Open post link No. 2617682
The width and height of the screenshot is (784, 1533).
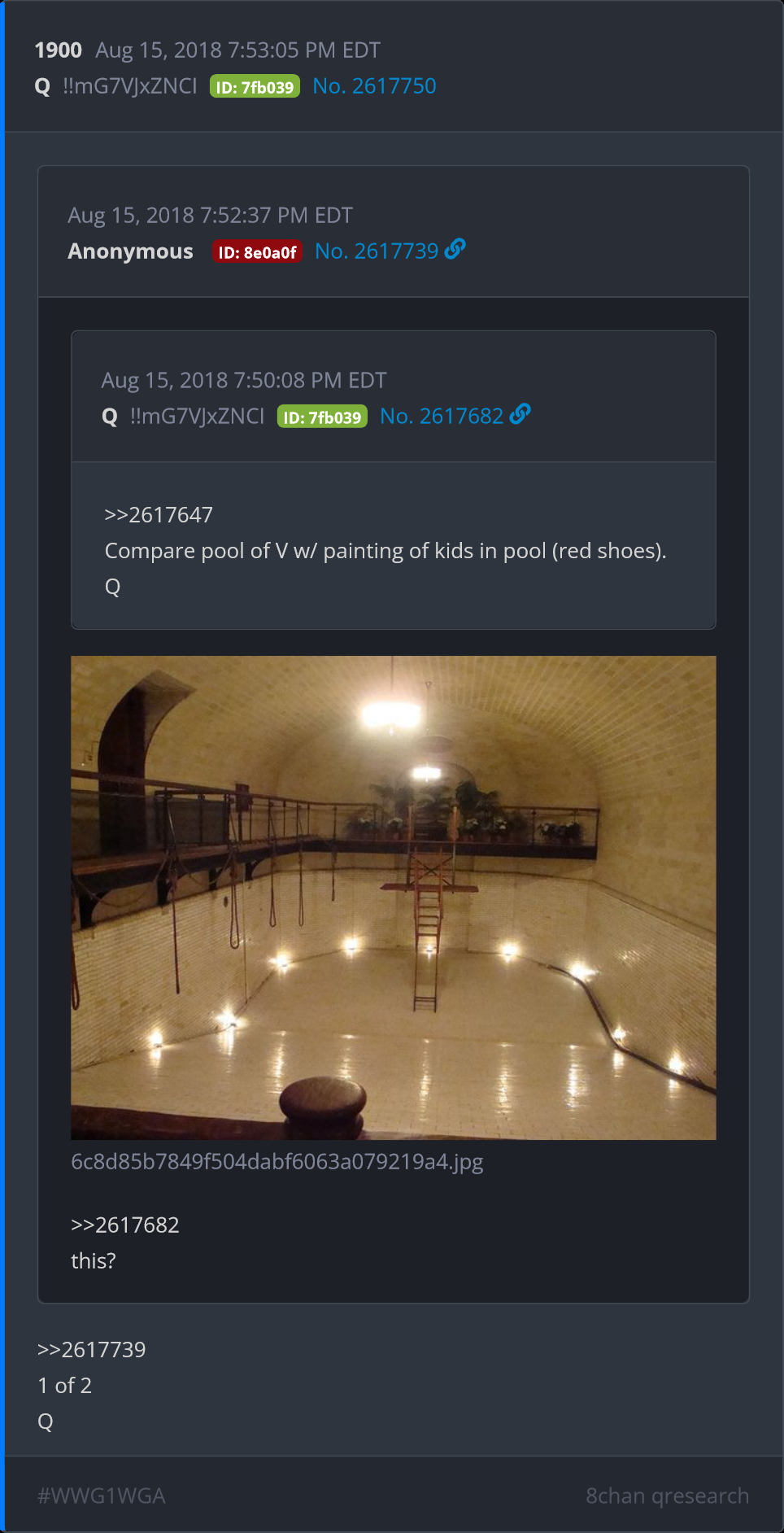[442, 416]
